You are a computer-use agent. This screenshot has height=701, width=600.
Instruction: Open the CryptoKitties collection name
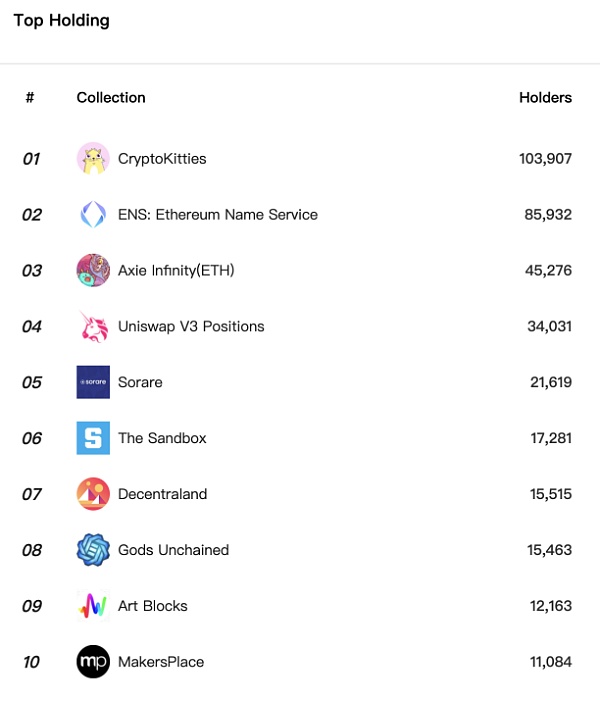[x=162, y=158]
